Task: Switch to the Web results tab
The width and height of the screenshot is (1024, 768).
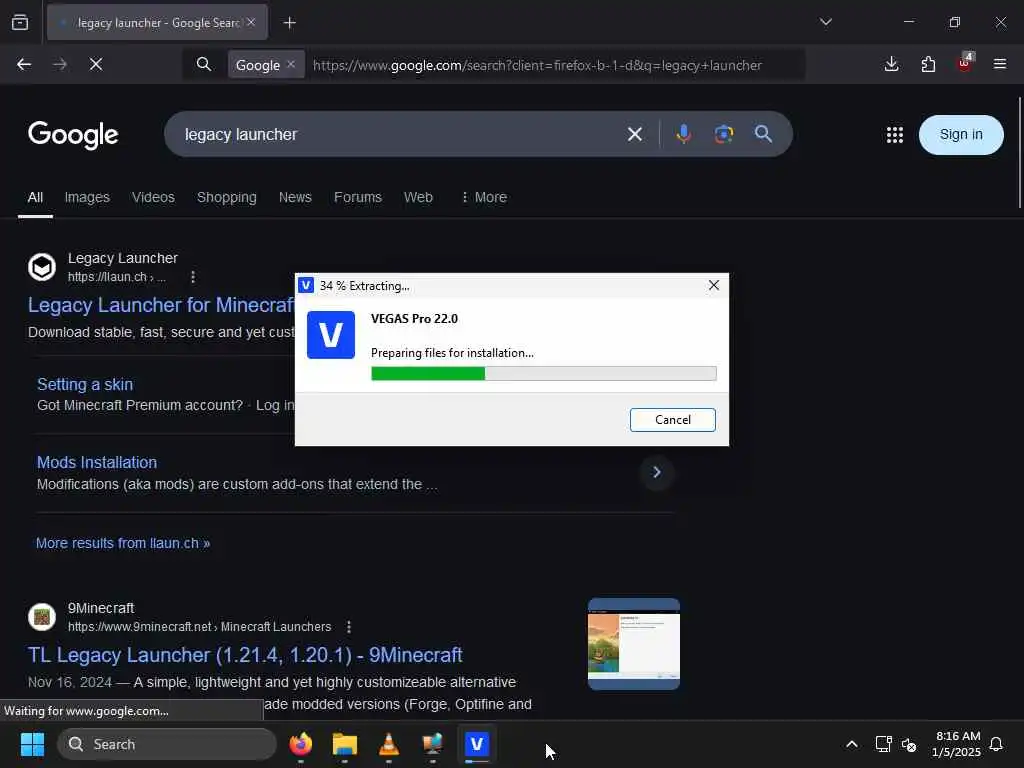Action: tap(418, 197)
